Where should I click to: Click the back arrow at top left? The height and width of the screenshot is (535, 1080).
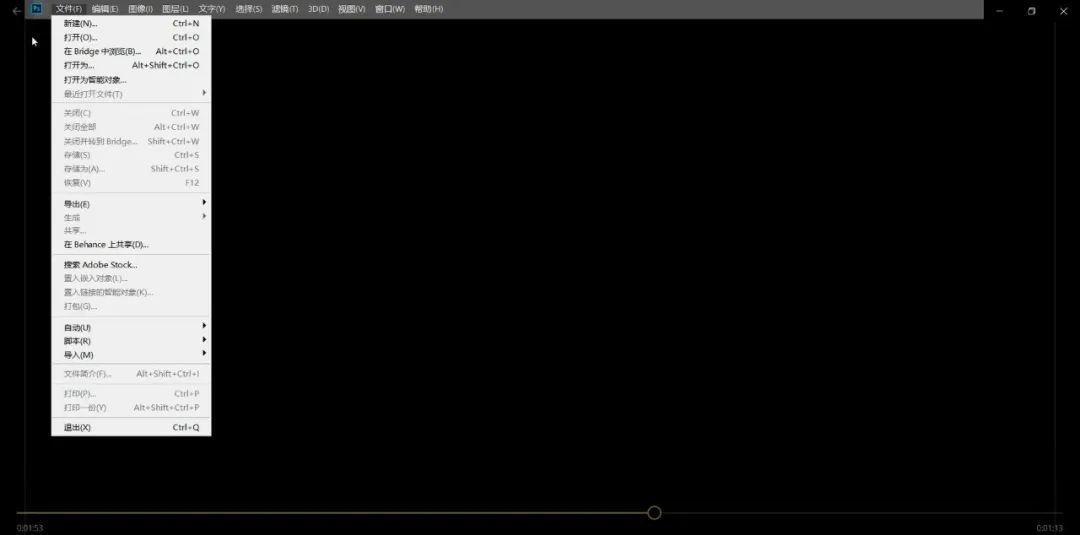[x=16, y=11]
